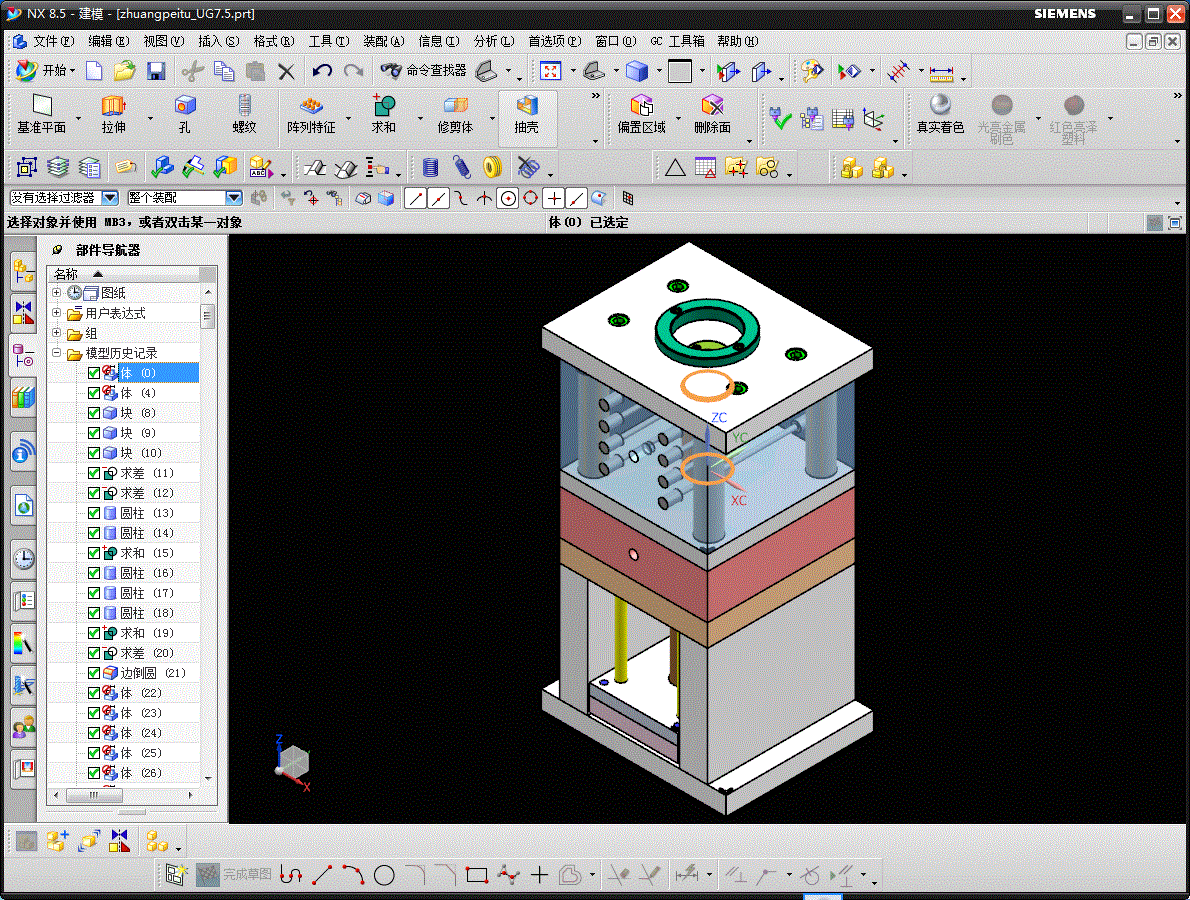Save the part with the floppy disk icon
Screen dimensions: 1190x900
156,71
